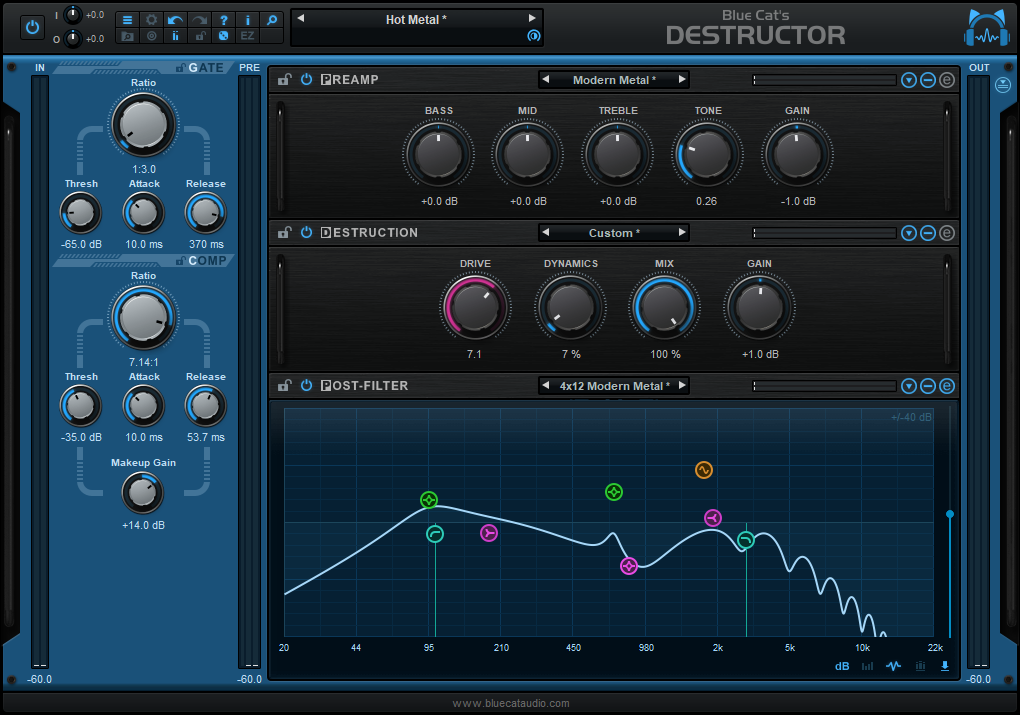Viewport: 1020px width, 715px height.
Task: Go to previous preset before Hot Metal
Action: click(x=301, y=18)
